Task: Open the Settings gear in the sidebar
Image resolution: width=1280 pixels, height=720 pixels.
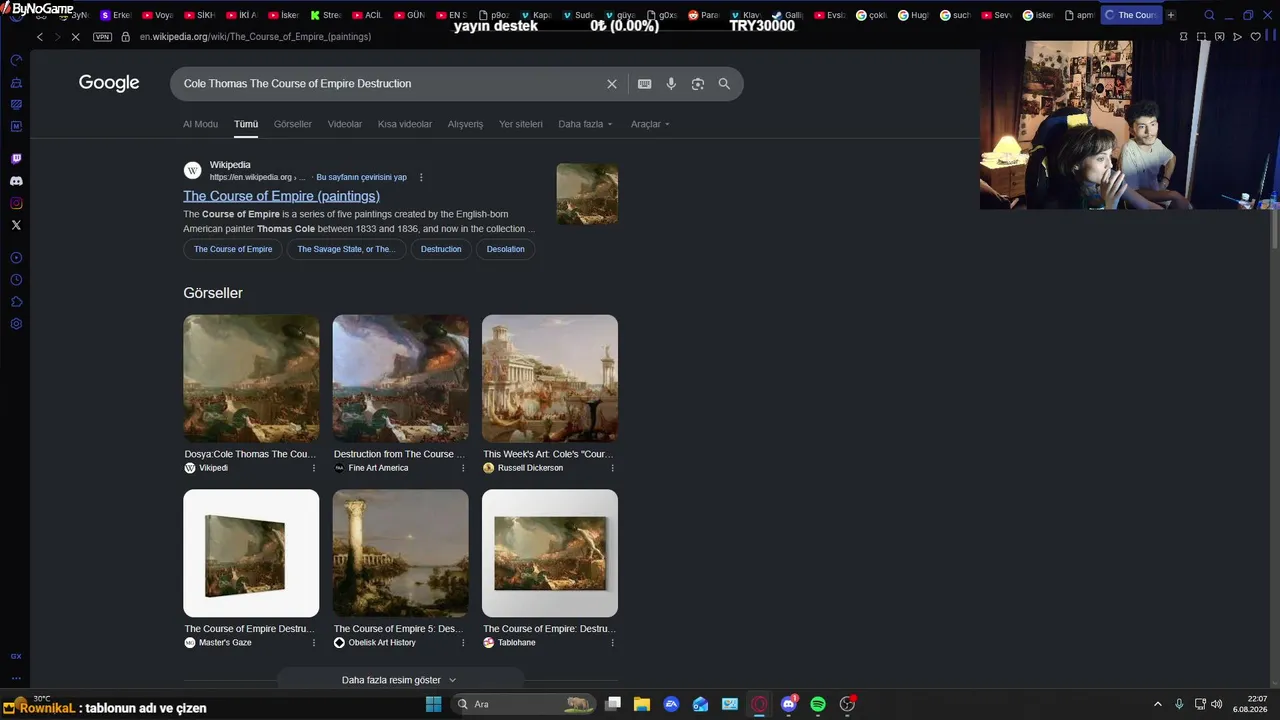Action: (16, 324)
